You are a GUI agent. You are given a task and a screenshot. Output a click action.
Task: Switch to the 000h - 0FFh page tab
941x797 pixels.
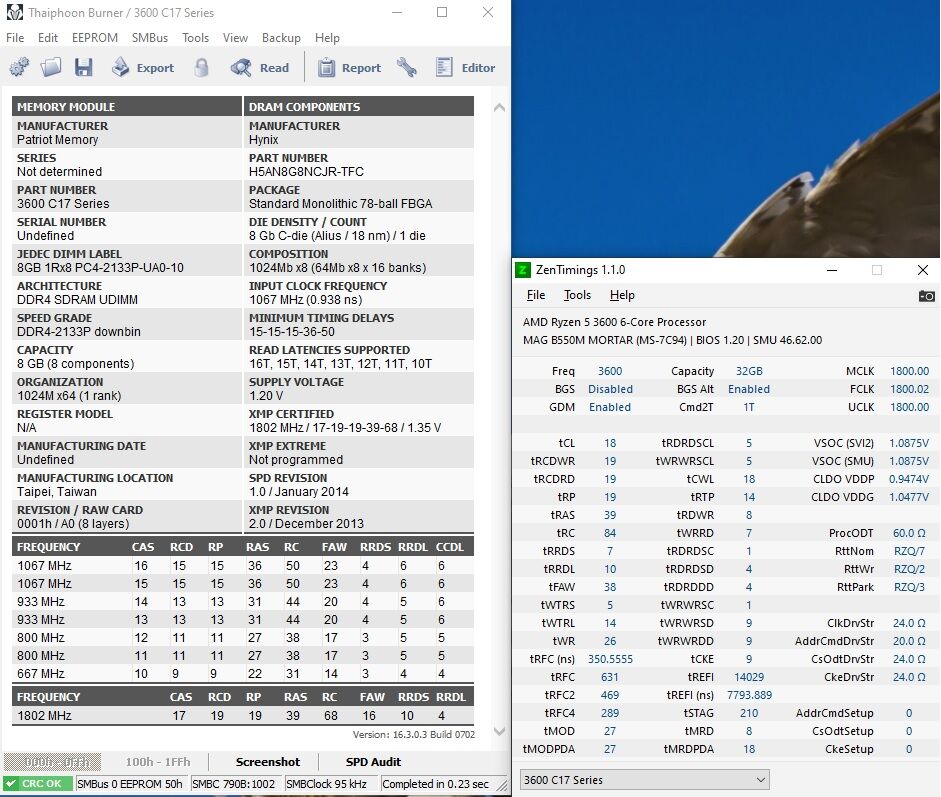click(x=52, y=762)
